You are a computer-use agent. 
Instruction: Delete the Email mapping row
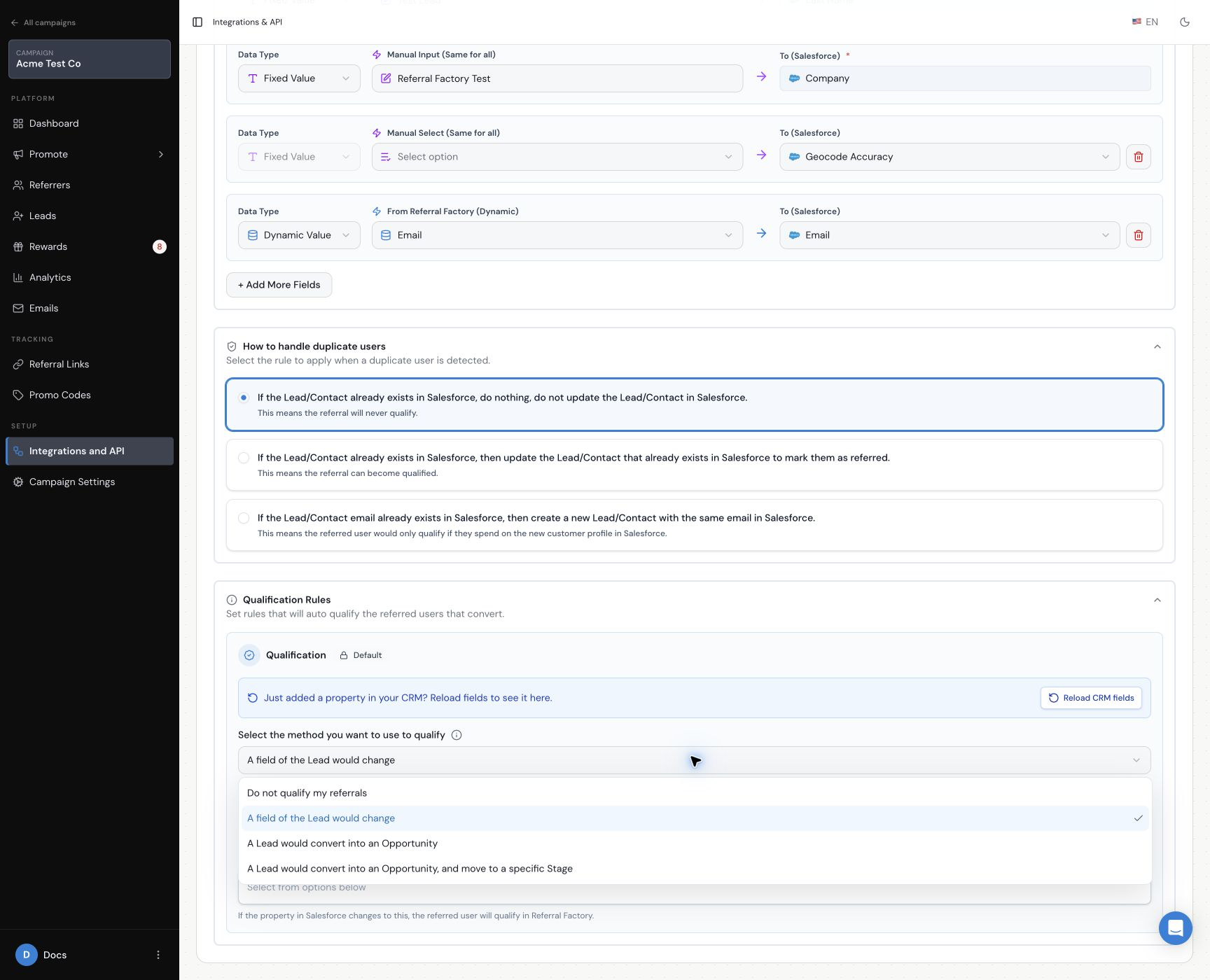click(1139, 235)
